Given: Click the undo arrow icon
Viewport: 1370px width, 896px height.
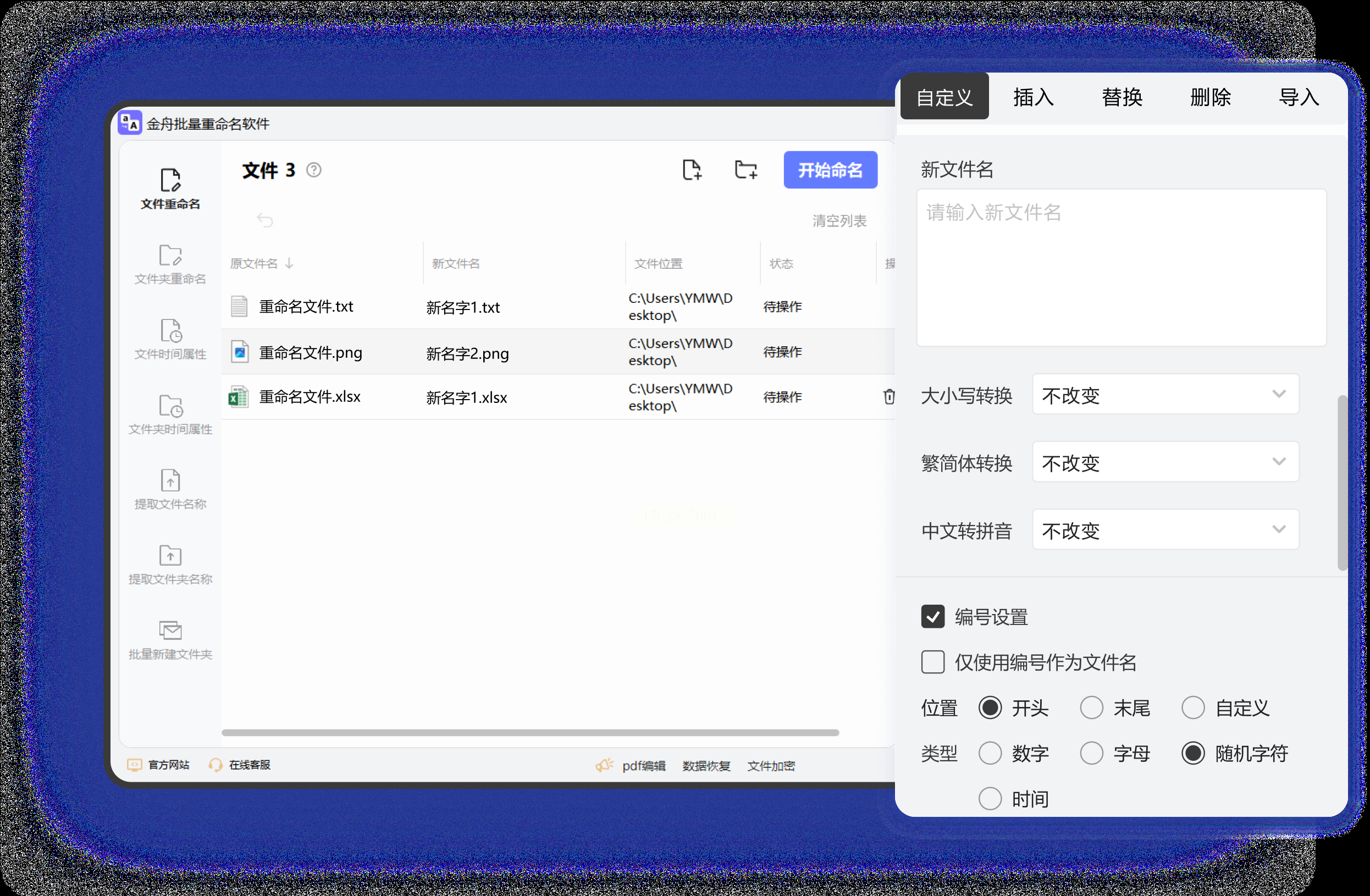Looking at the screenshot, I should coord(265,220).
